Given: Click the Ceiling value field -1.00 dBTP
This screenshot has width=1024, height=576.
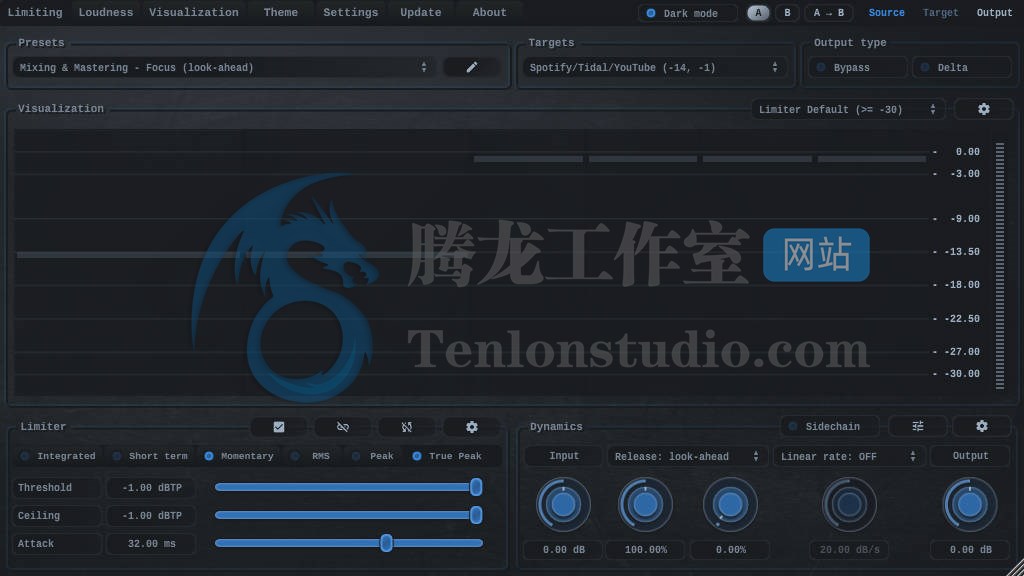Looking at the screenshot, I should (152, 516).
